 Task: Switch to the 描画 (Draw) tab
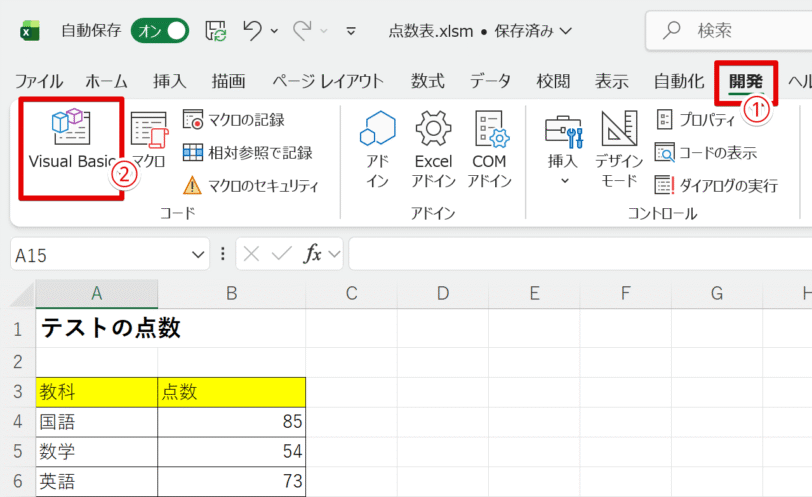tap(228, 81)
